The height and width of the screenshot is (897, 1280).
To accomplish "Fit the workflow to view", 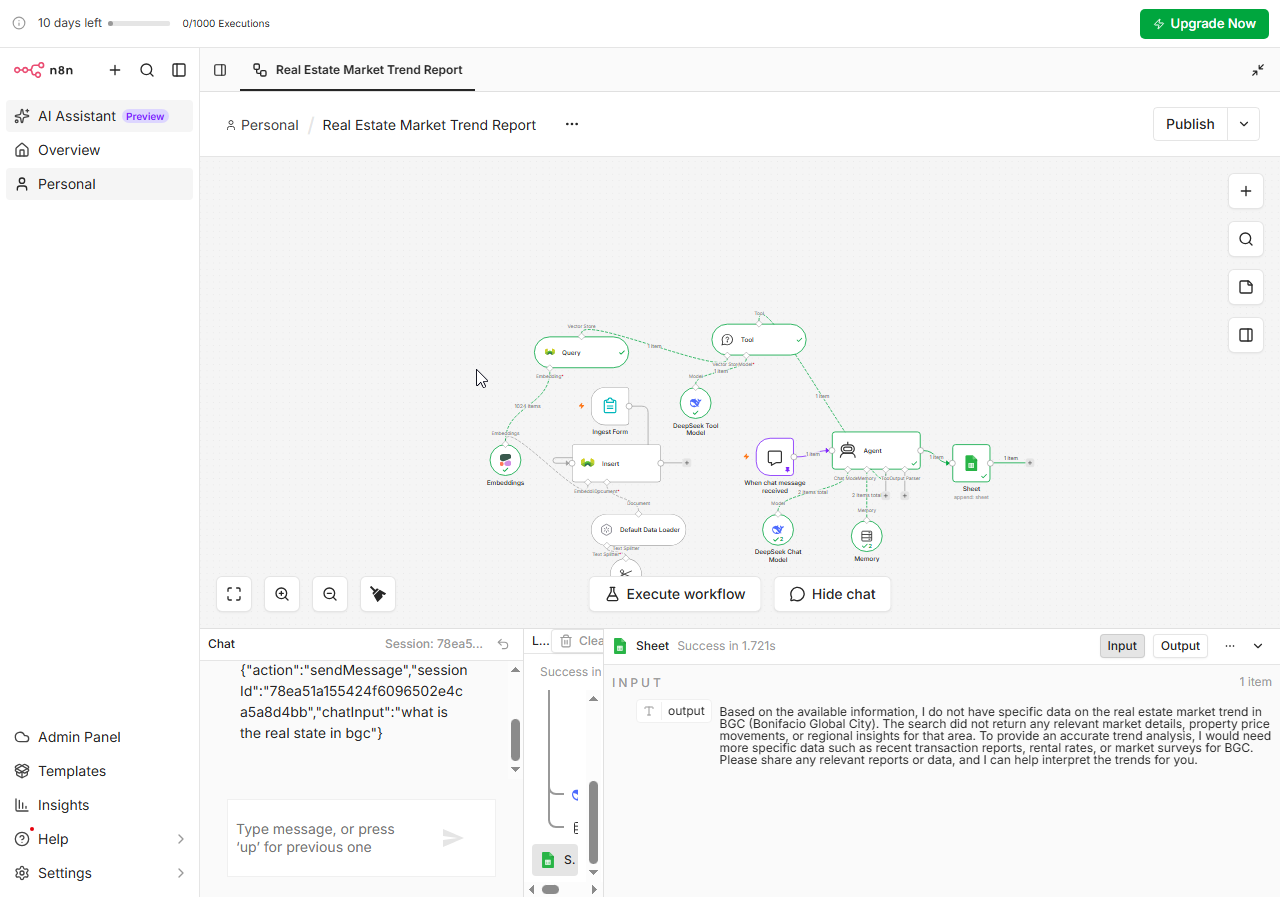I will pyautogui.click(x=234, y=594).
